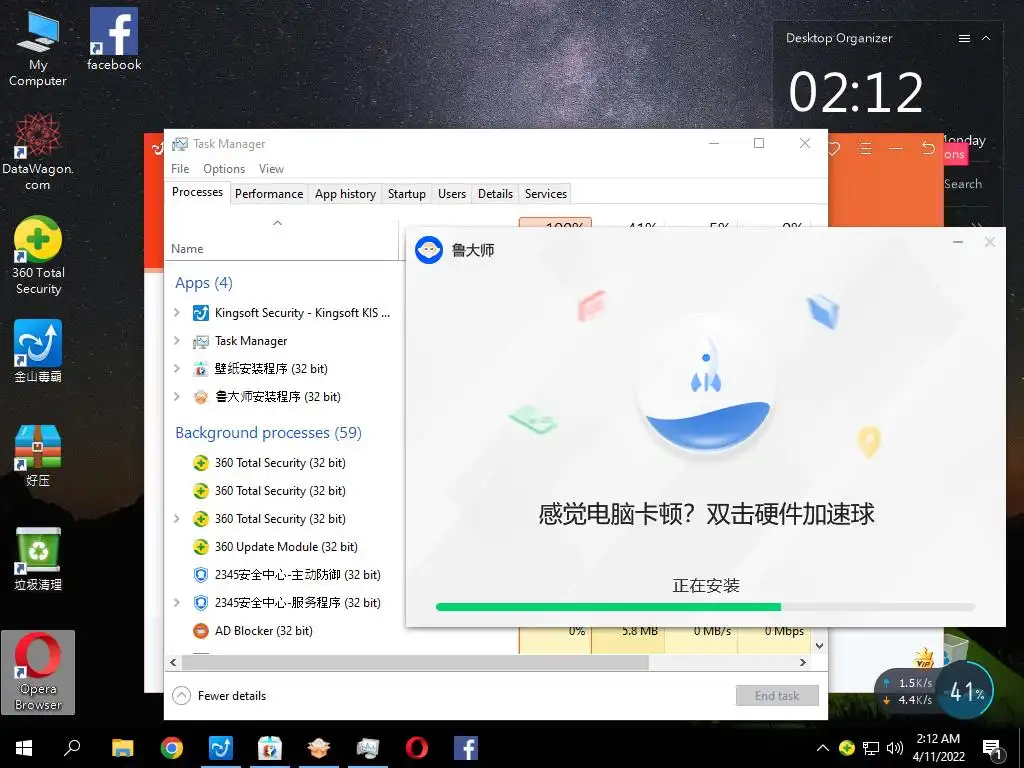Switch to App history tab

tap(345, 194)
